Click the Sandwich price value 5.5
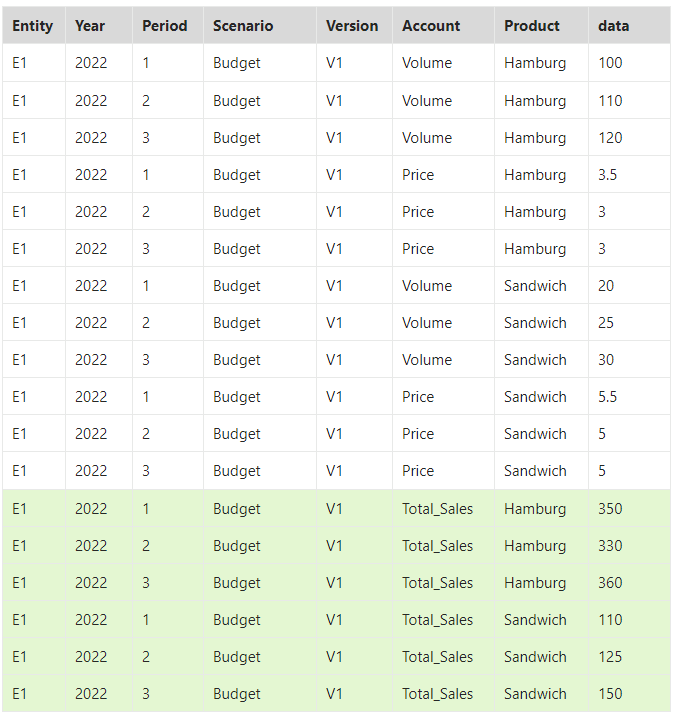Screen dimensions: 676x718 click(x=607, y=397)
